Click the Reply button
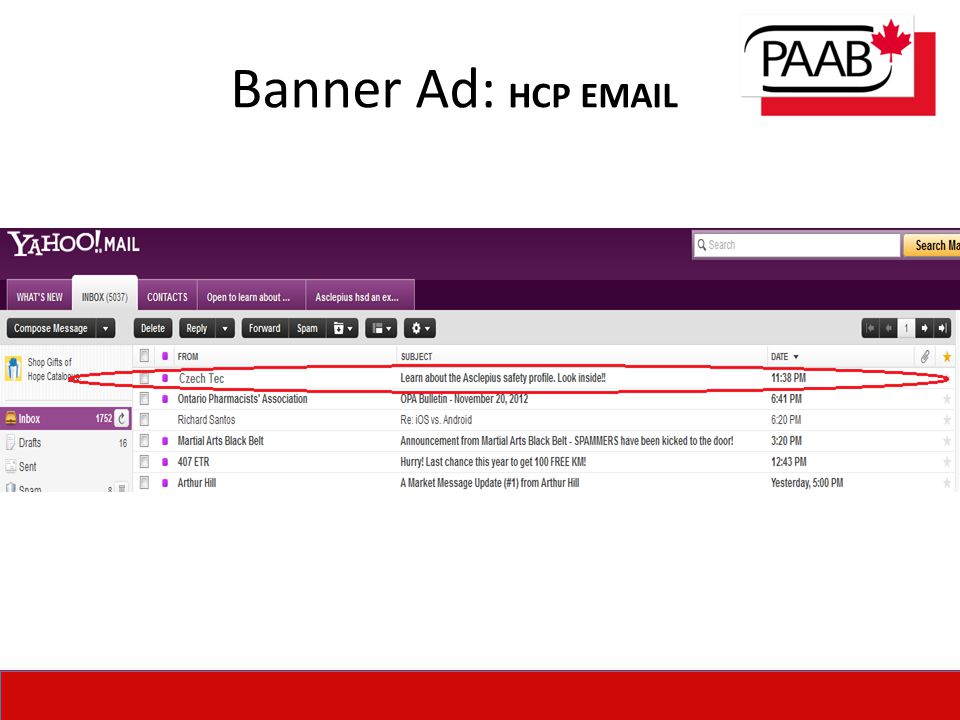This screenshot has width=960, height=720. point(197,329)
